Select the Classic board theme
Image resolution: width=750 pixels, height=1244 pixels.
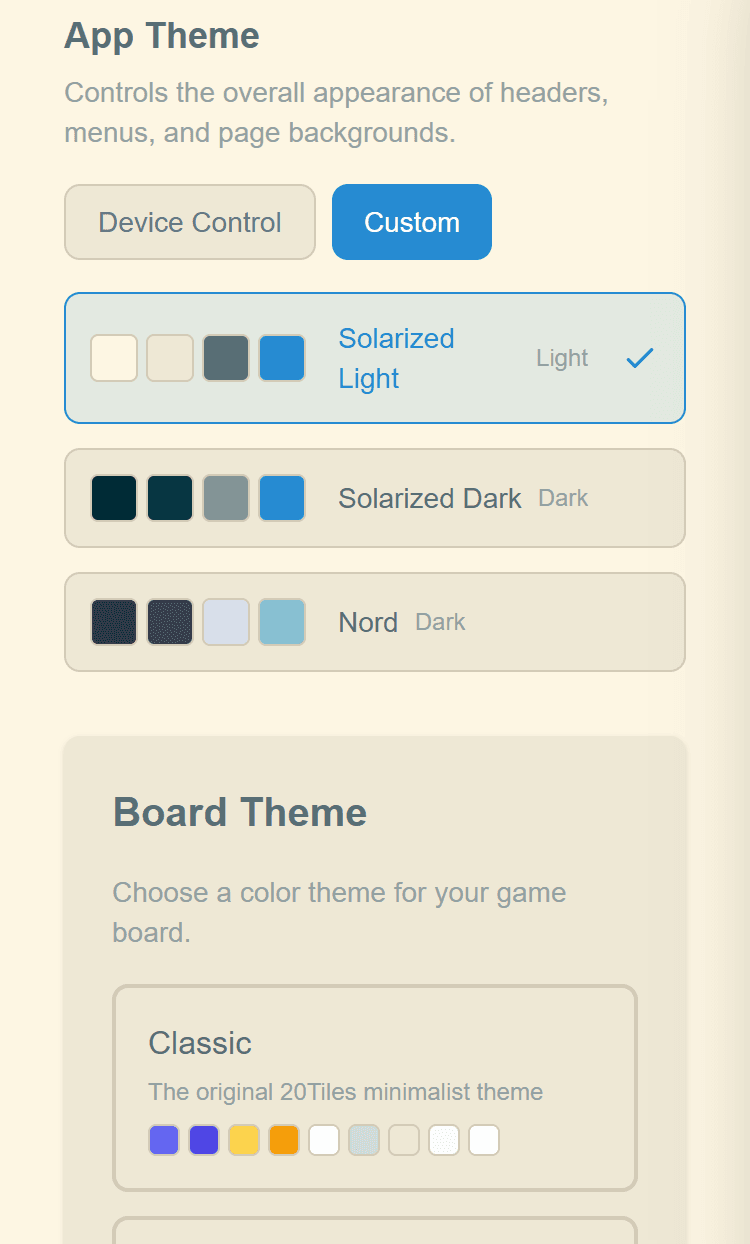click(x=375, y=1088)
